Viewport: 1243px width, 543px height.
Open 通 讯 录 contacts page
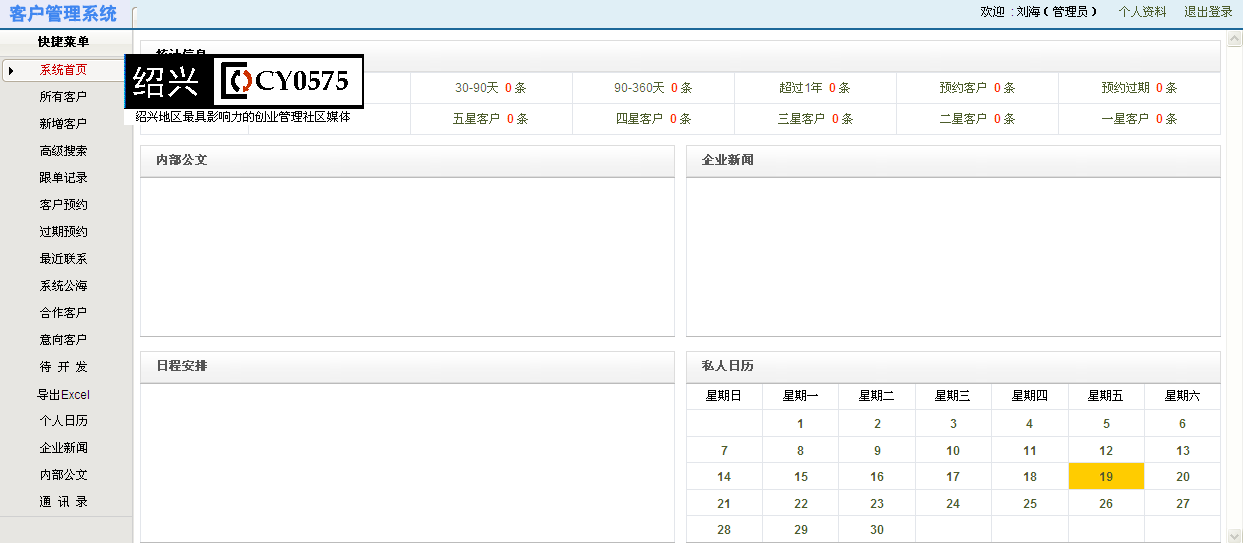point(63,502)
